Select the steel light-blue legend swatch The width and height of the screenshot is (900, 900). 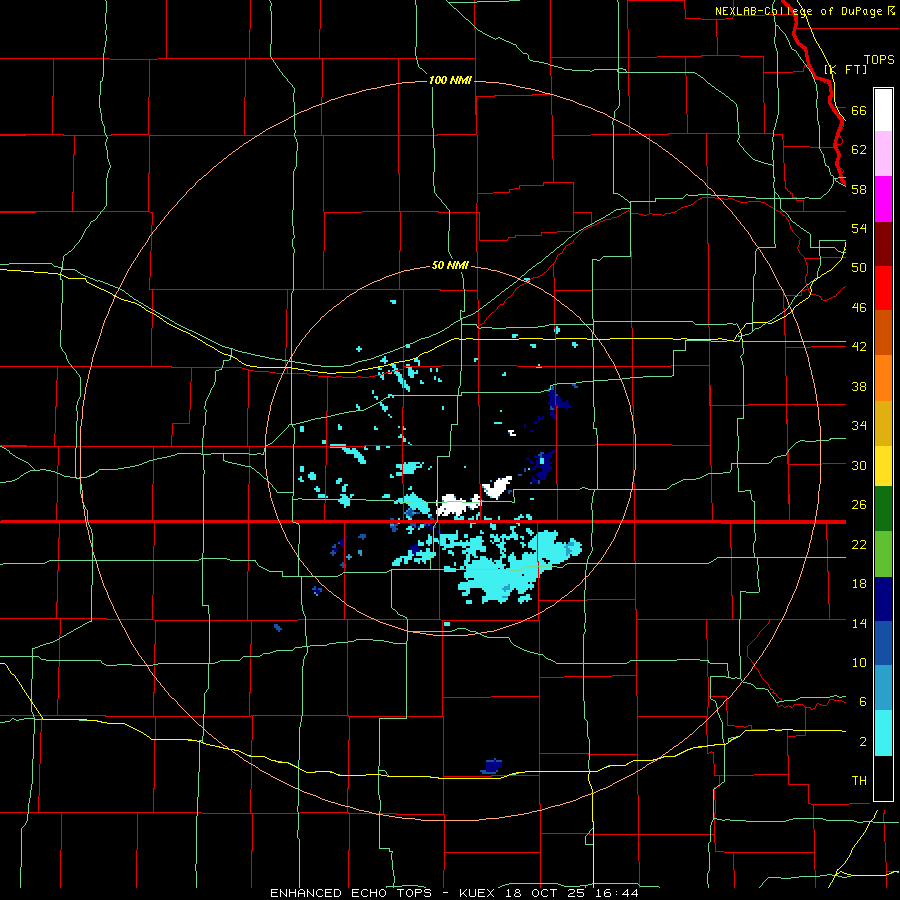tap(883, 688)
